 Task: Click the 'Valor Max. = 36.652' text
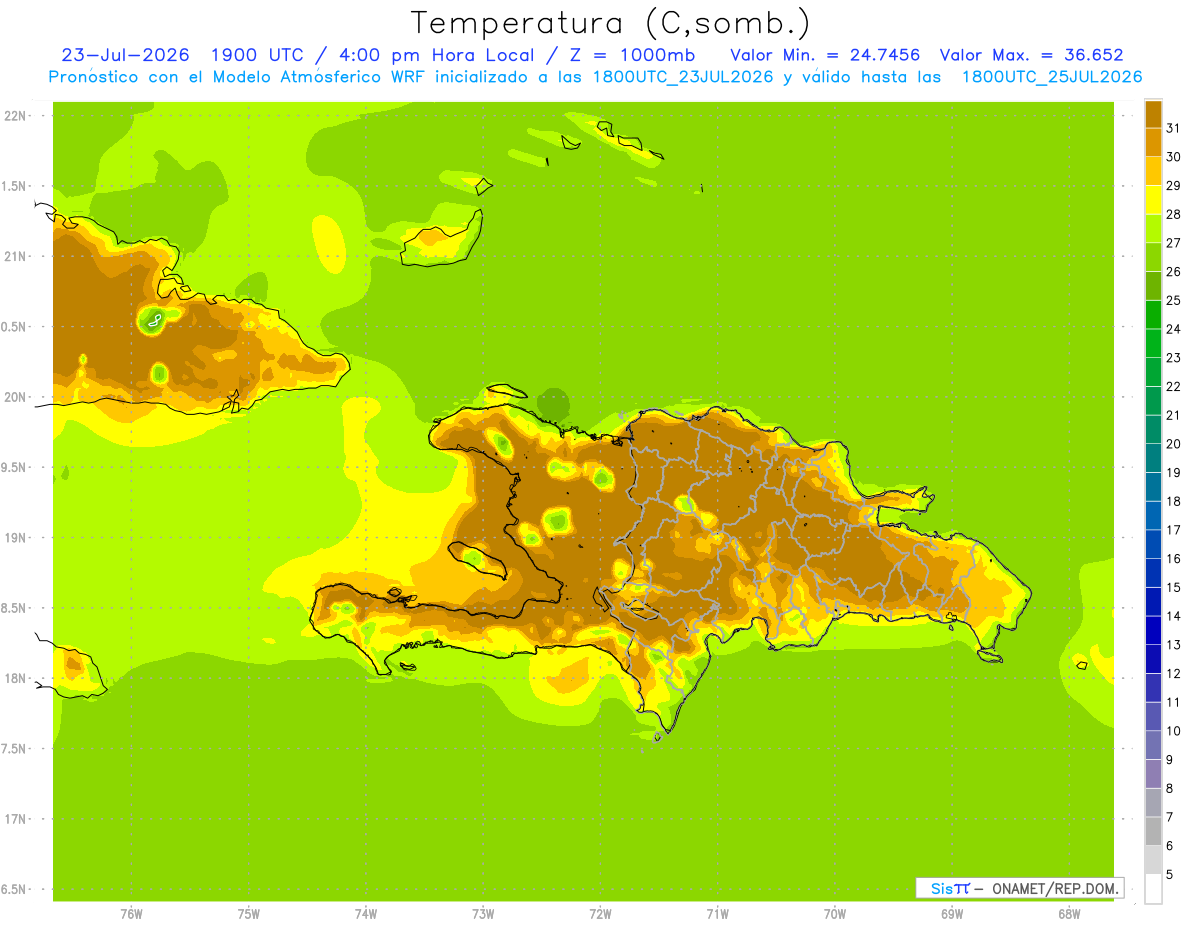tap(1032, 55)
